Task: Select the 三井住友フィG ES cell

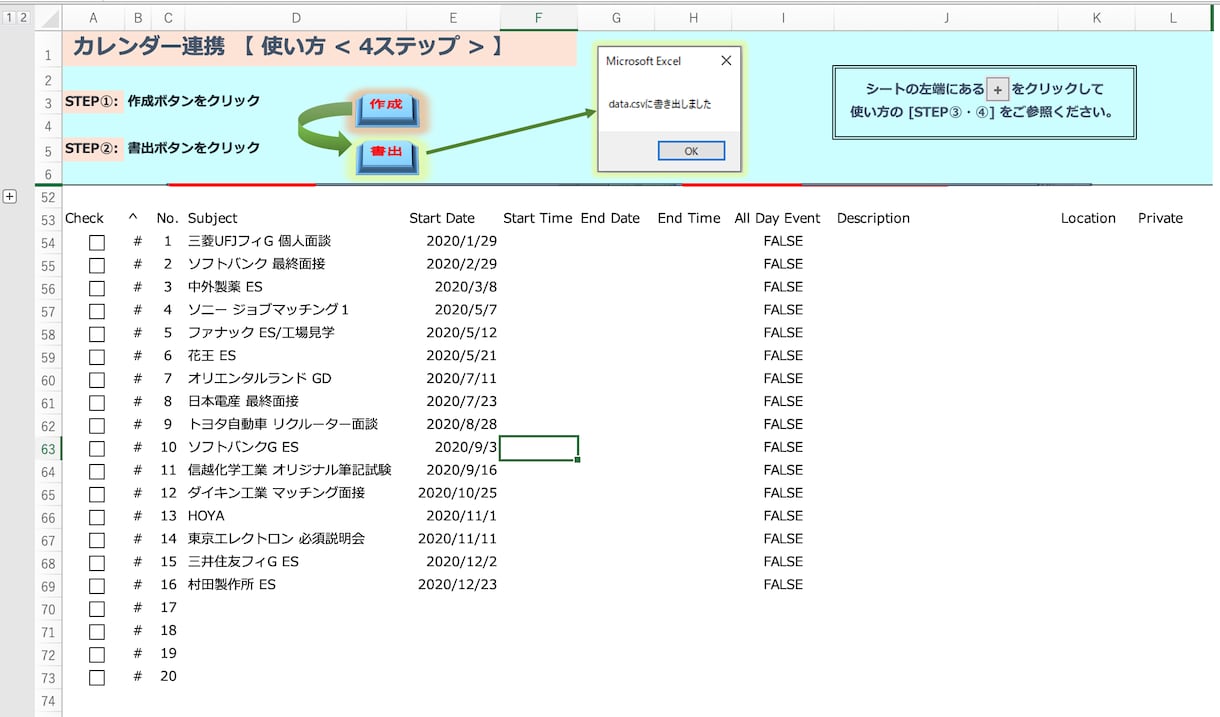Action: coord(296,562)
